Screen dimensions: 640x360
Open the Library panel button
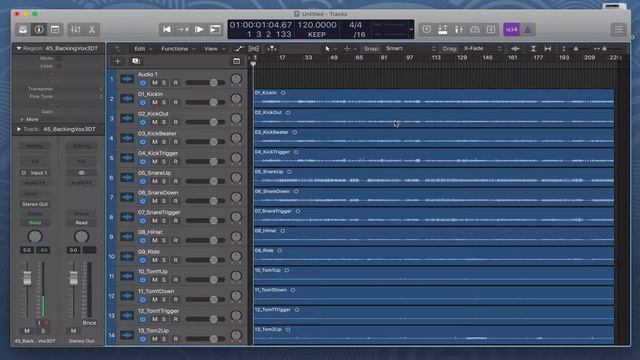(23, 29)
